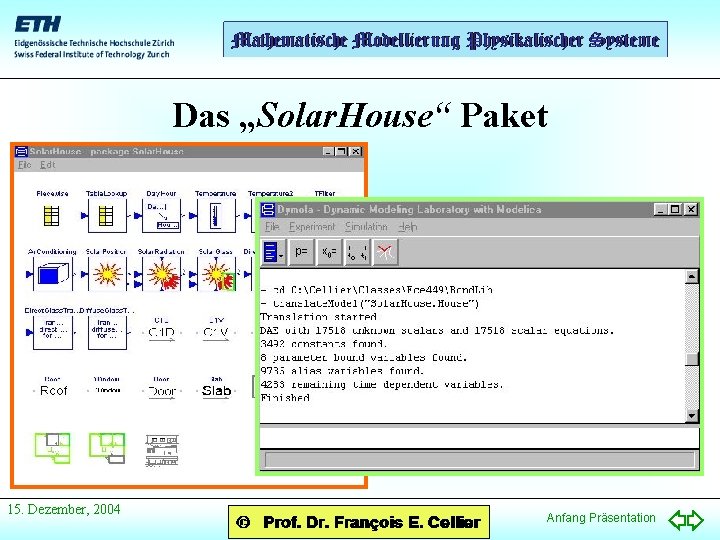This screenshot has height=540, width=720.
Task: Open Edit menu in SolarHouse window
Action: [47, 165]
